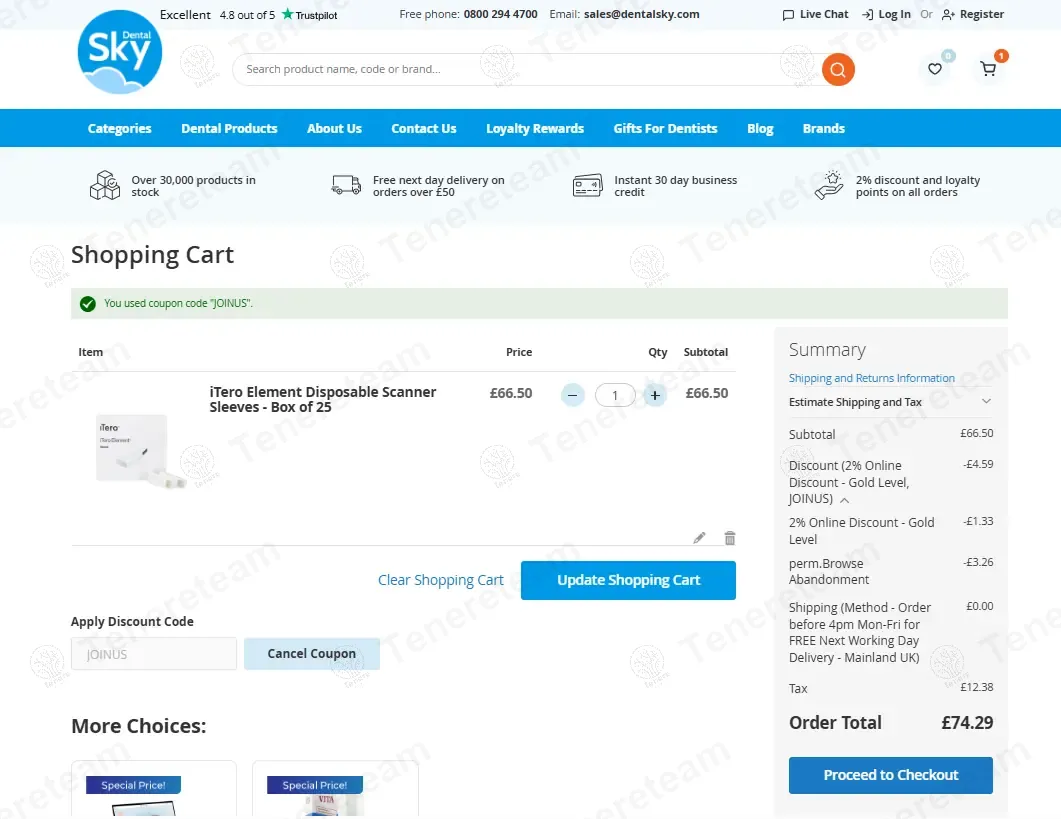
Task: Collapse the Discount breakdown chevron
Action: tap(844, 500)
